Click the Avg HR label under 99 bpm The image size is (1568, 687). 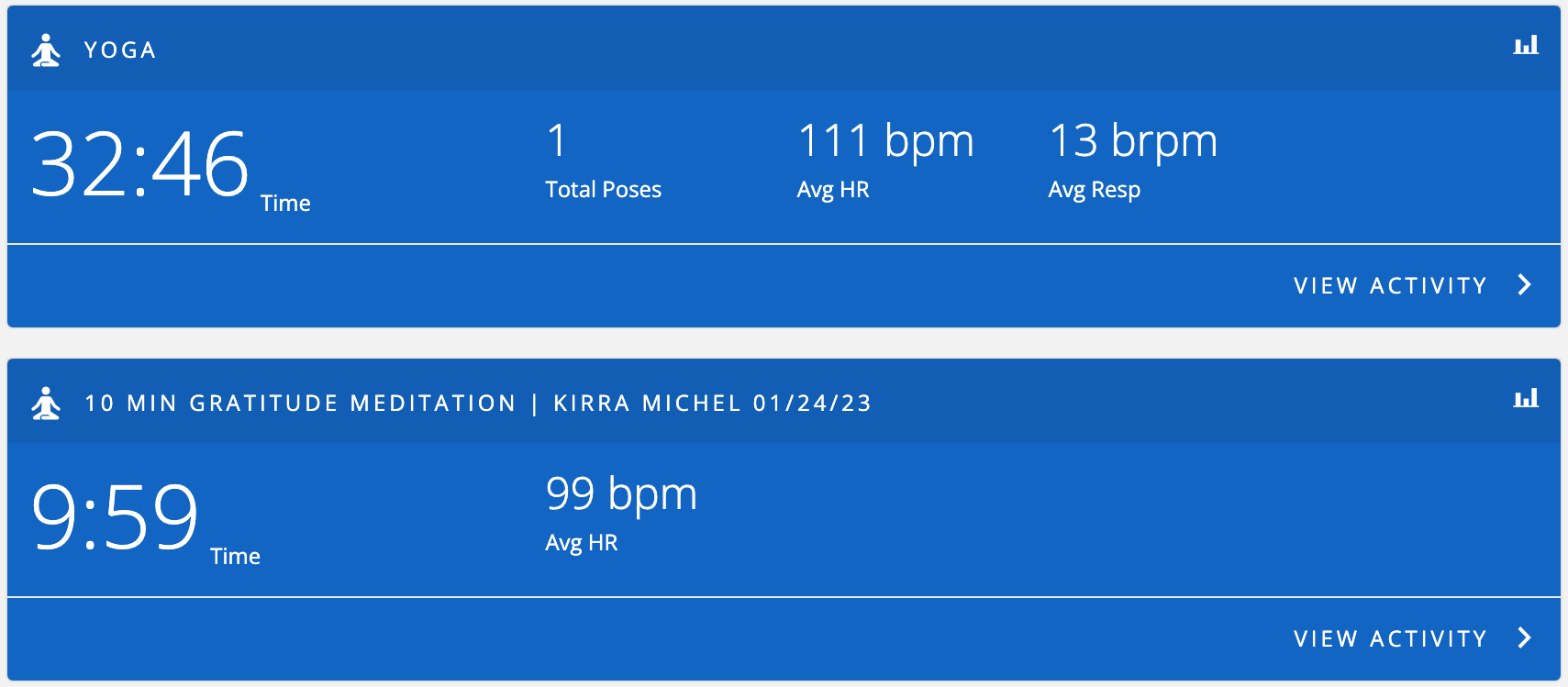click(582, 543)
